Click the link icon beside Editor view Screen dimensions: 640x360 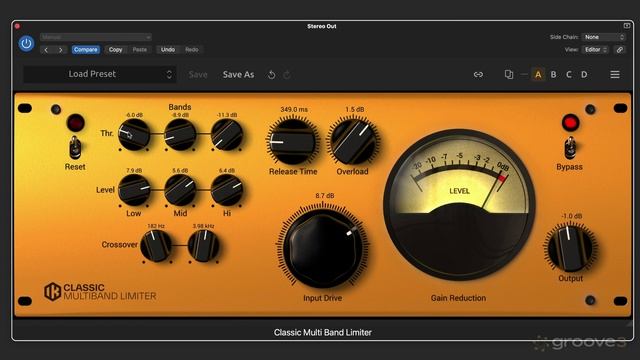pos(620,50)
